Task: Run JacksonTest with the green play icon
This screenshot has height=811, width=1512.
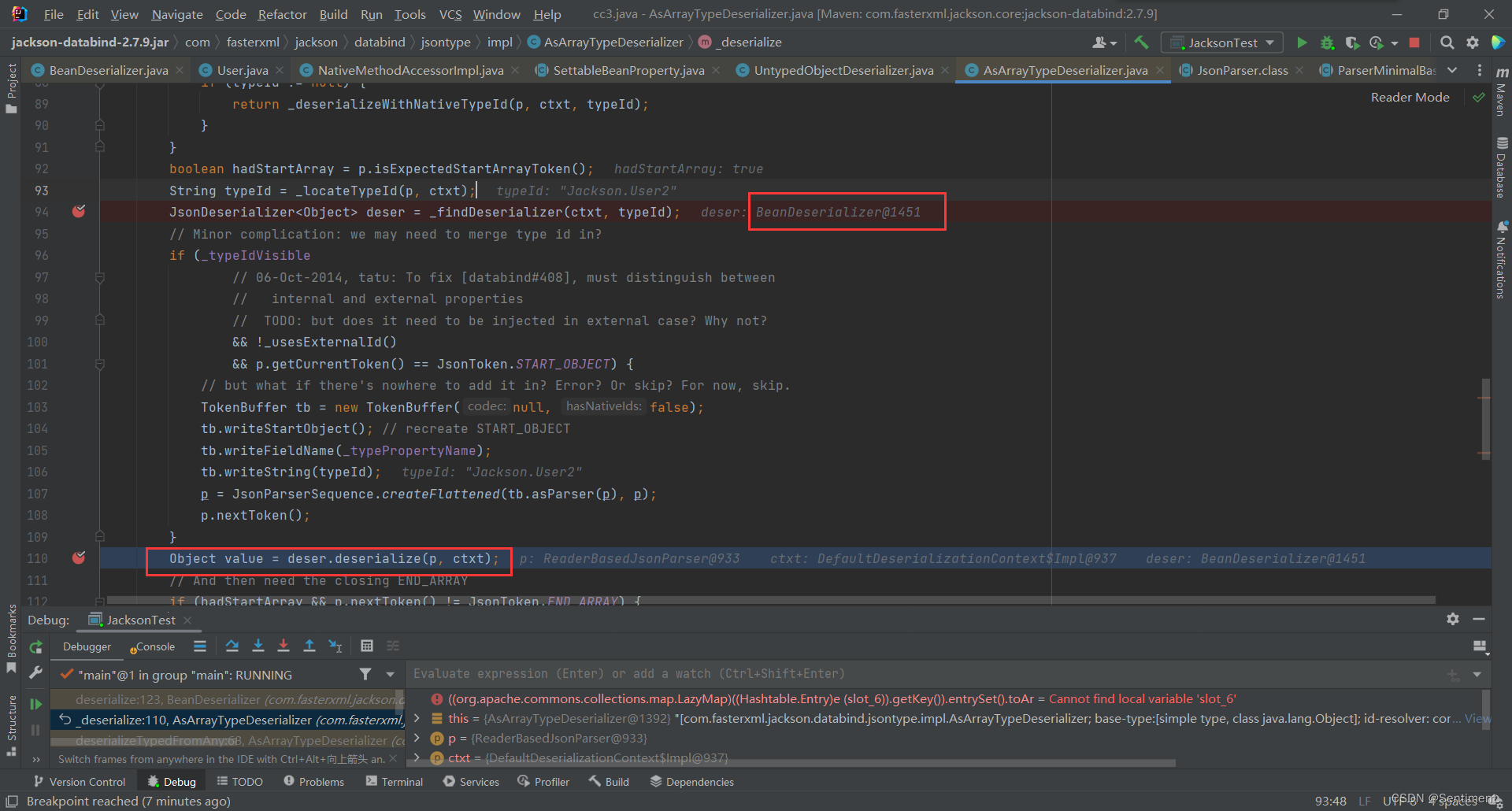Action: (x=1302, y=43)
